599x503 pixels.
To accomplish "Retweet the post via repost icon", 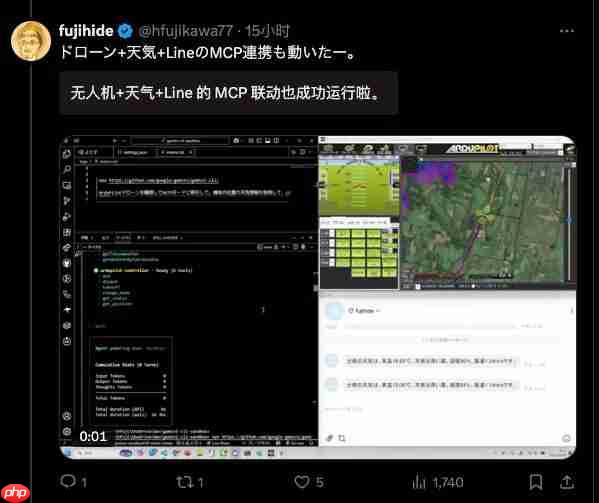I will point(185,482).
